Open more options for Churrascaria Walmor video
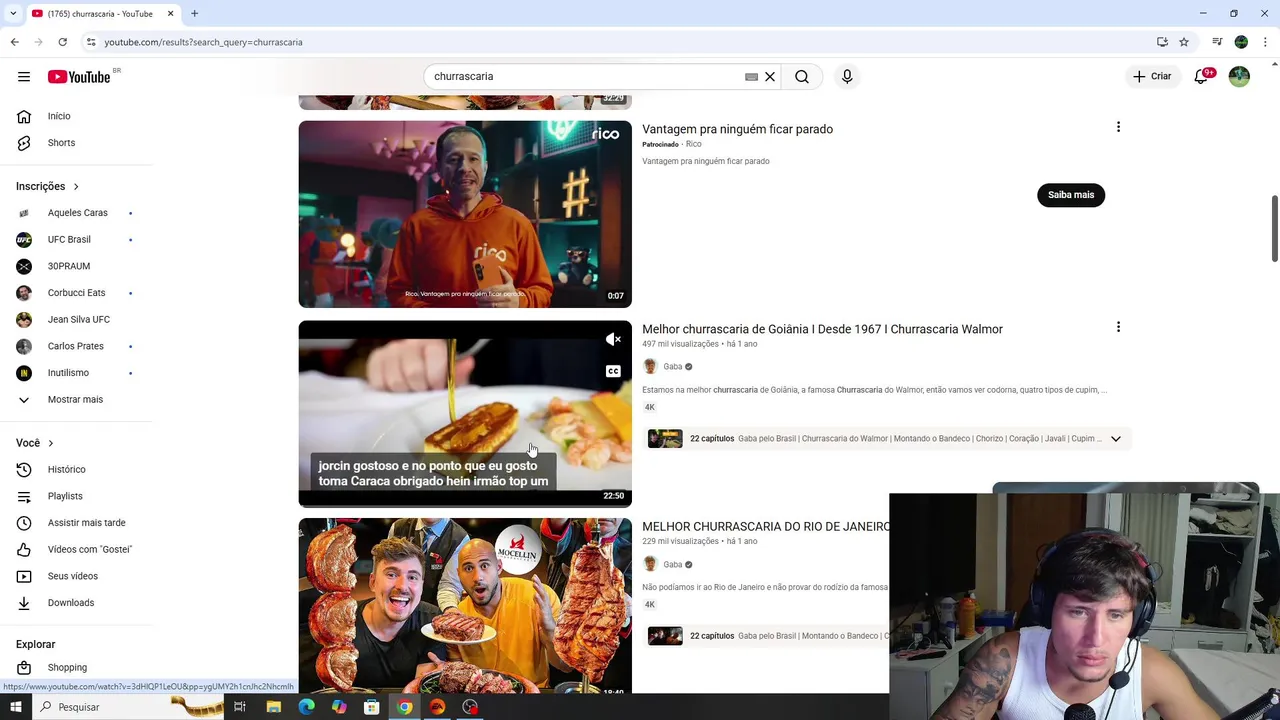 (1118, 328)
